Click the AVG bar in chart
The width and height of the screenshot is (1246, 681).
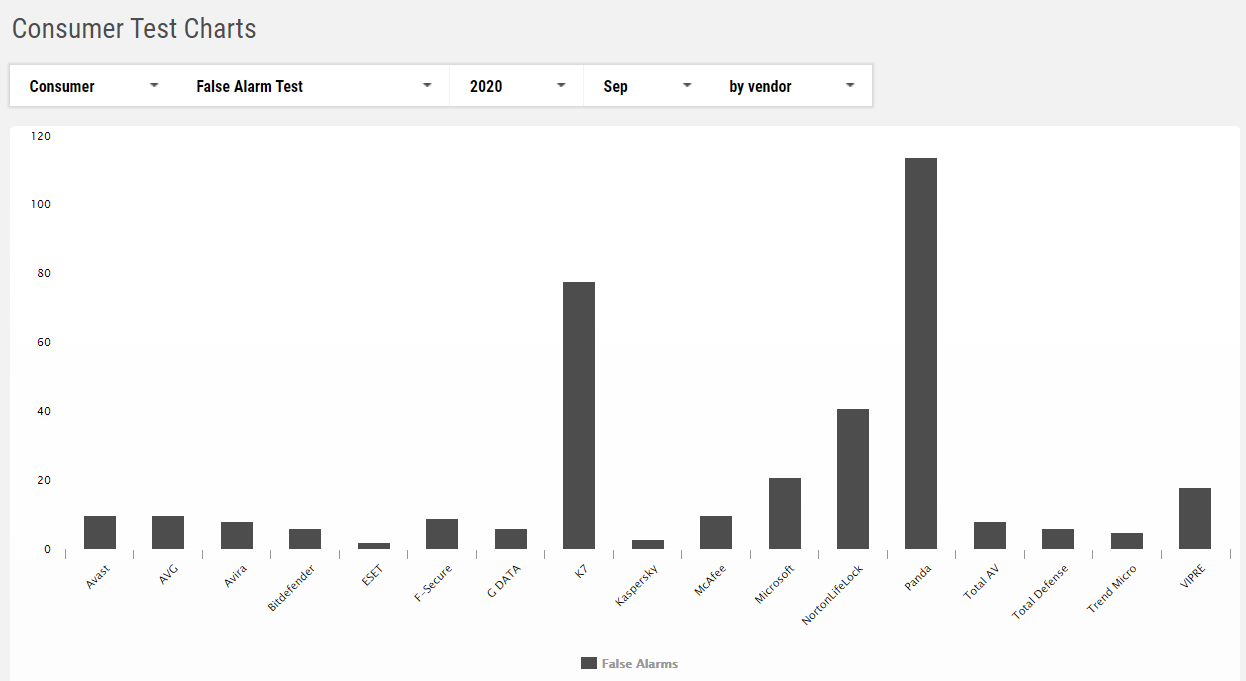pos(168,532)
